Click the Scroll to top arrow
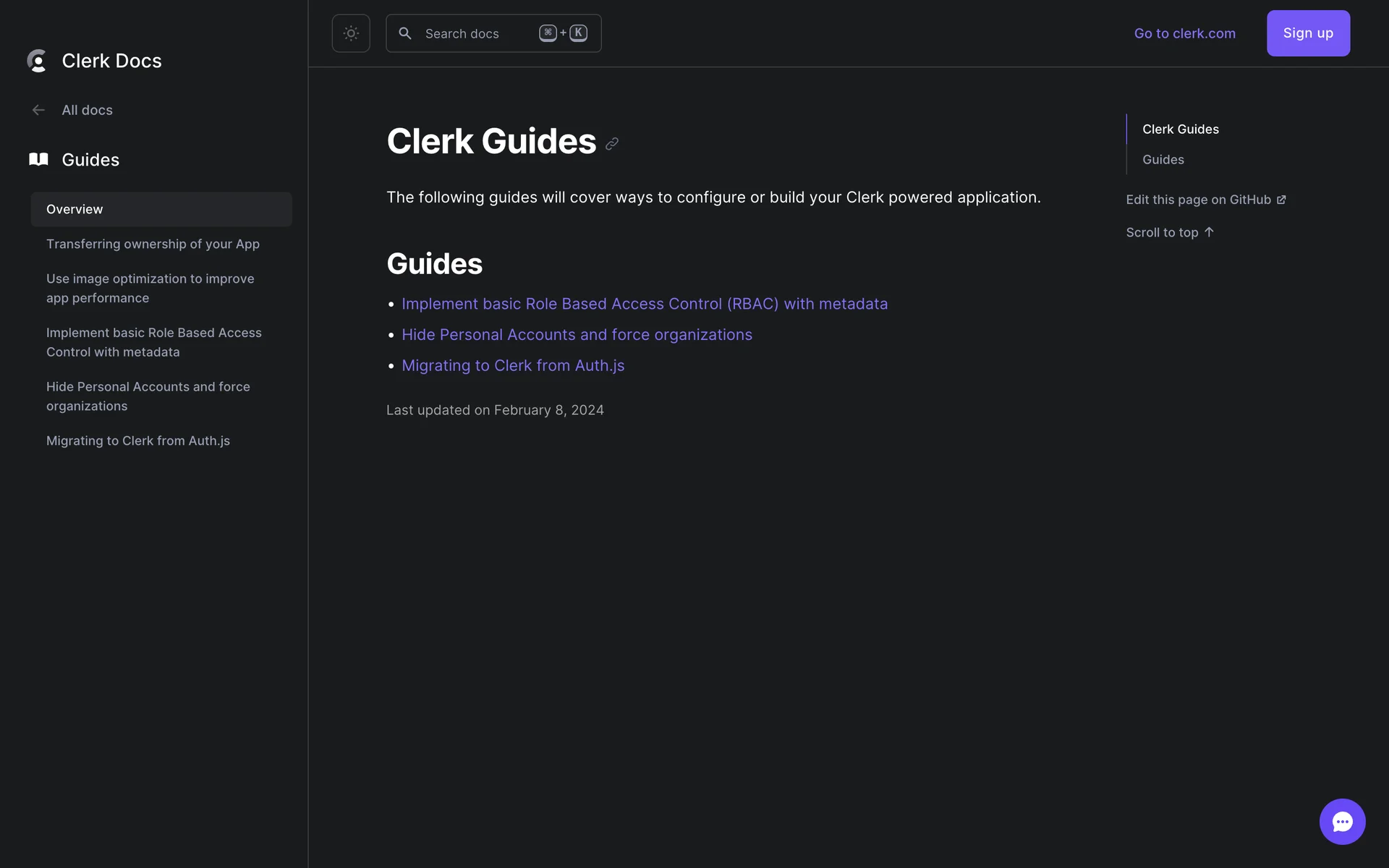Viewport: 1389px width, 868px height. pyautogui.click(x=1209, y=232)
